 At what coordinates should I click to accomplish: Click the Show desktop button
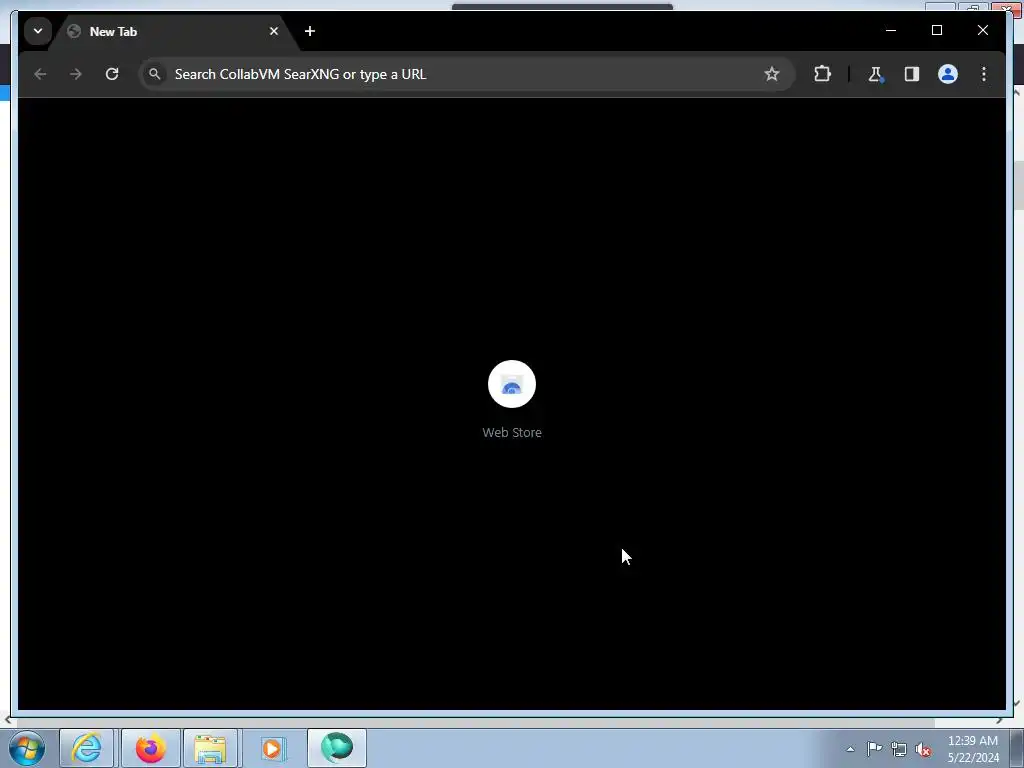click(x=1017, y=748)
